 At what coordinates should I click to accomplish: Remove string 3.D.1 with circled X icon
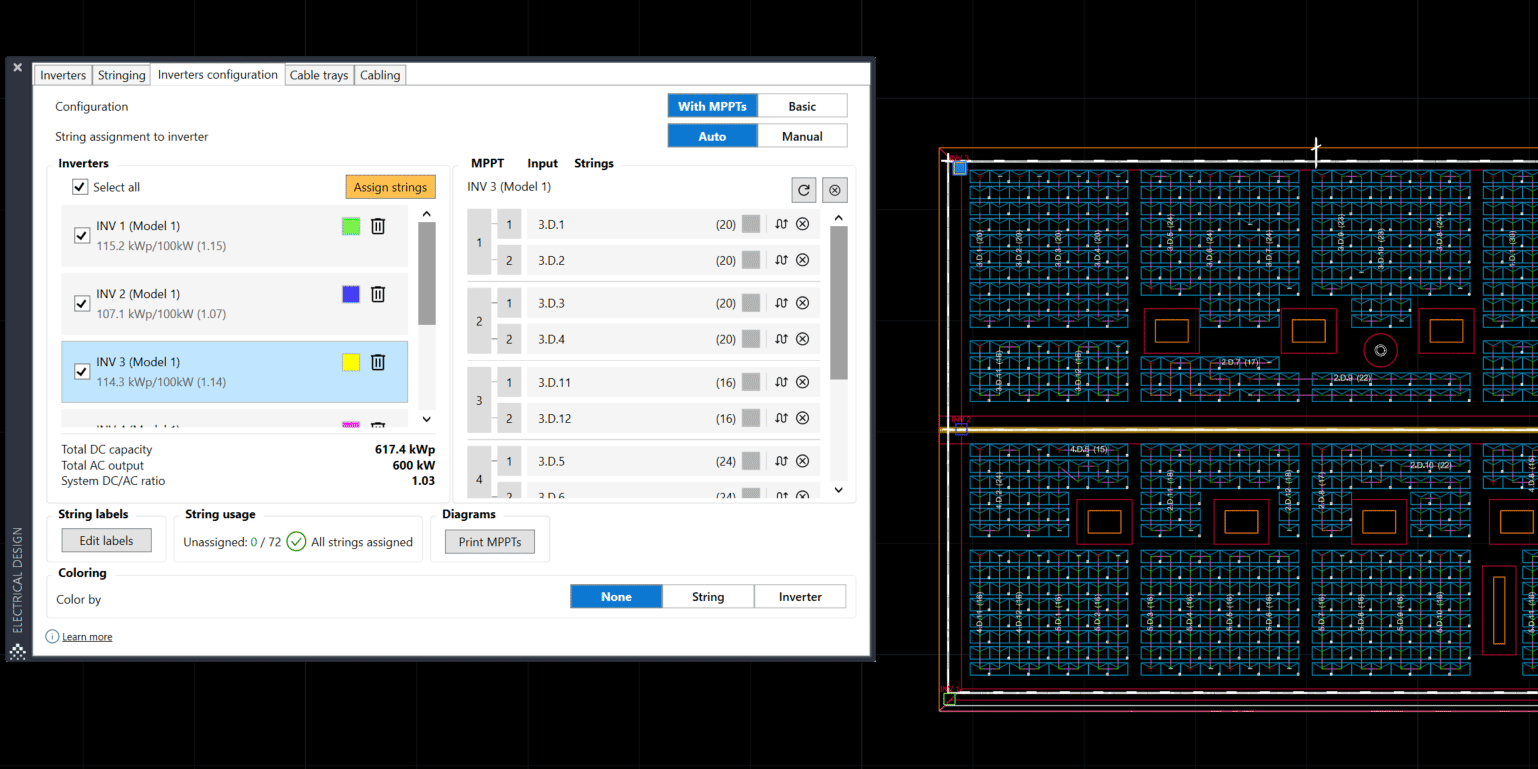tap(802, 224)
